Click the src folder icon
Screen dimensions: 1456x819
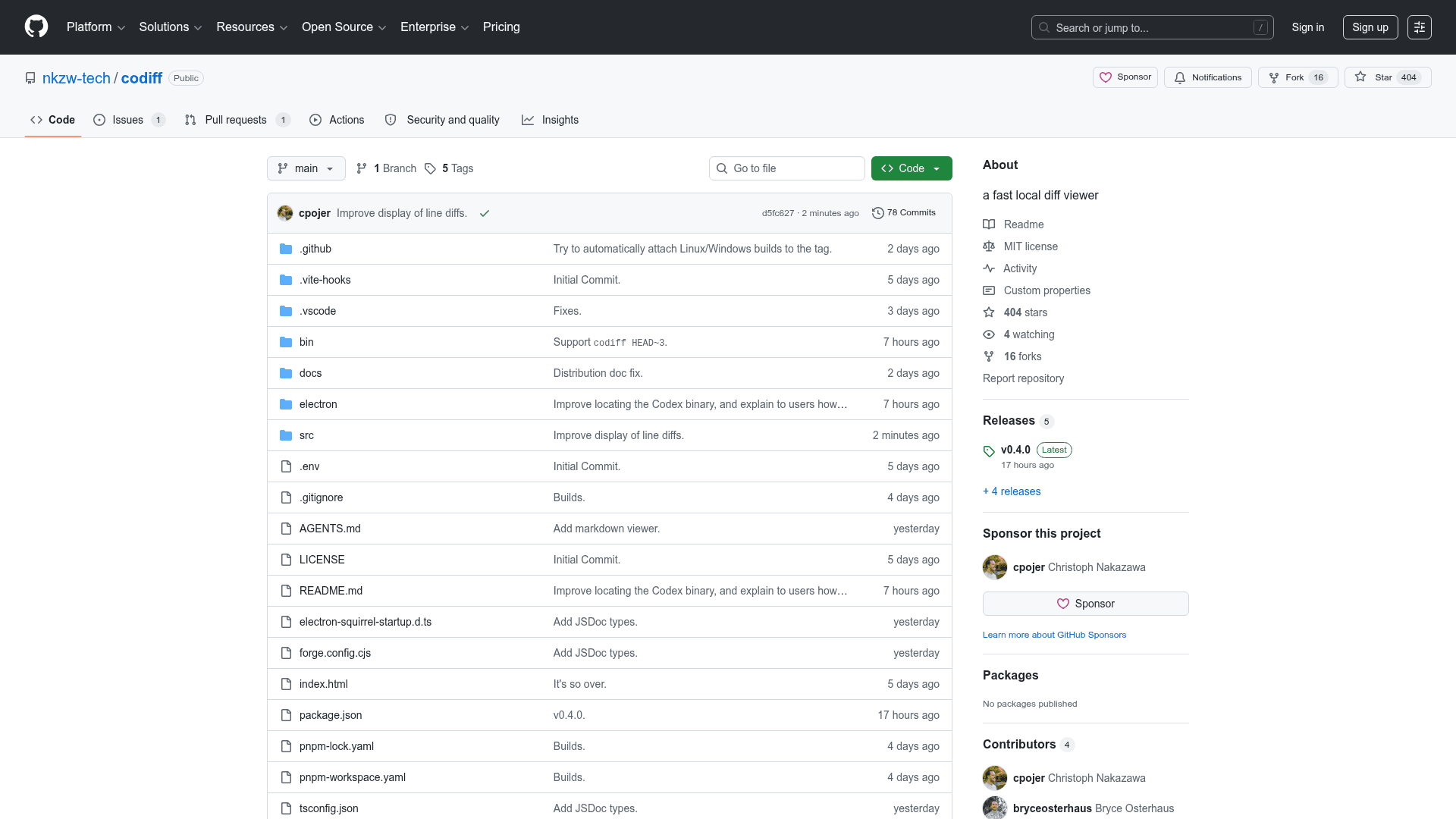coord(286,435)
